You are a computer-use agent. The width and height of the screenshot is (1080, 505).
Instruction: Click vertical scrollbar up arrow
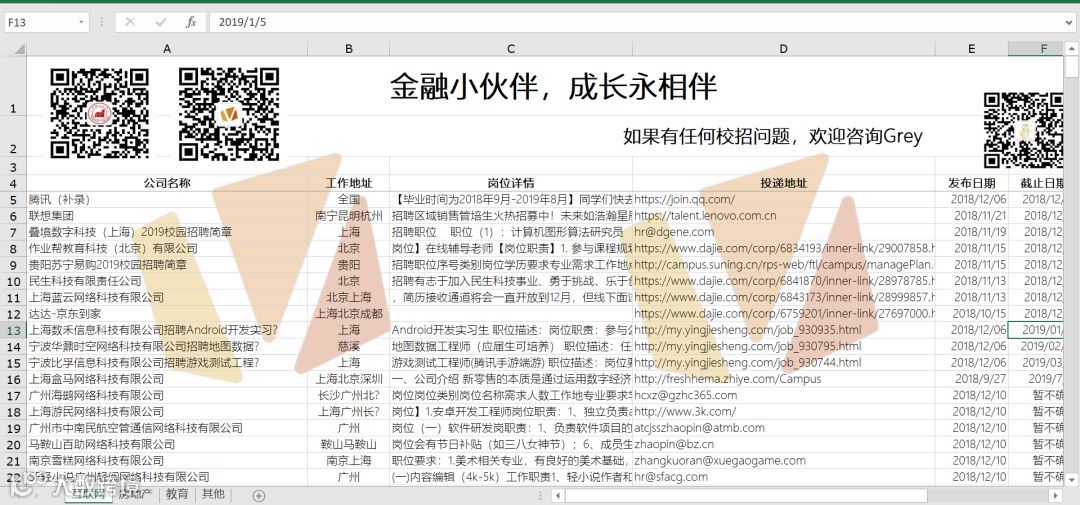click(1072, 49)
